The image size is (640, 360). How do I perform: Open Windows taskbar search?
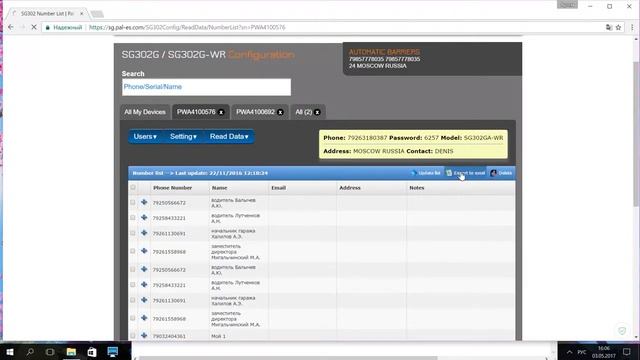30,351
